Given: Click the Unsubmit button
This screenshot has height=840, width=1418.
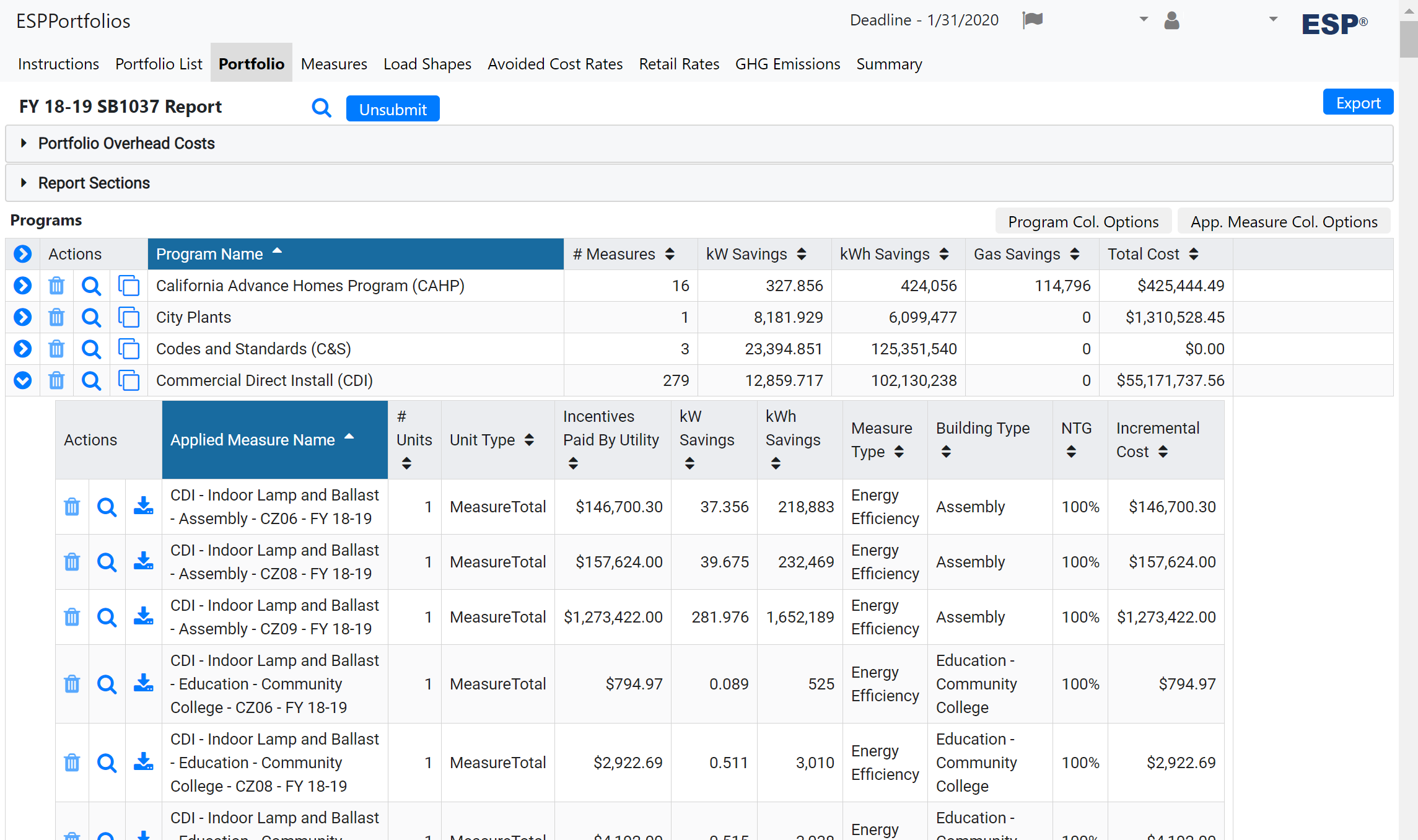Looking at the screenshot, I should [393, 109].
